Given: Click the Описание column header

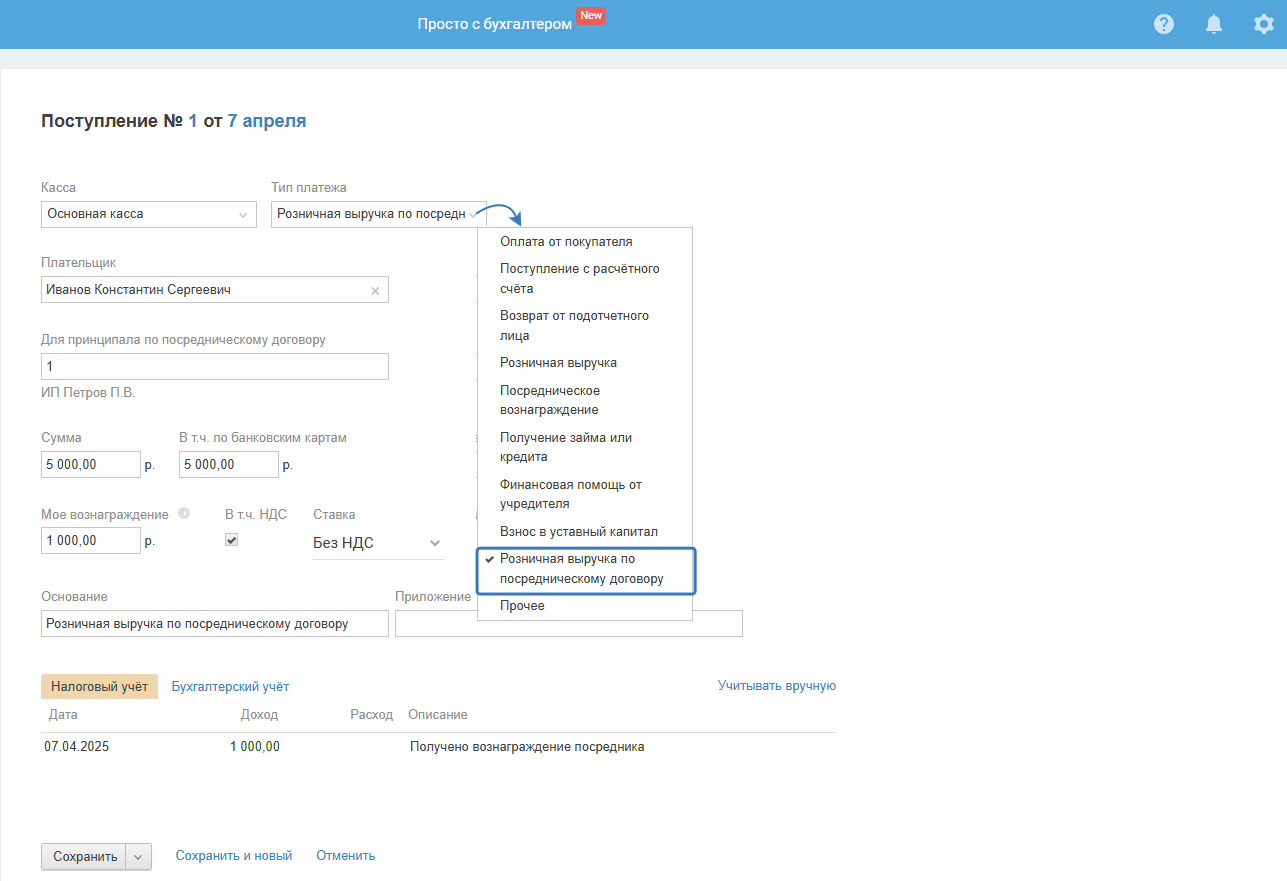Looking at the screenshot, I should (x=438, y=715).
